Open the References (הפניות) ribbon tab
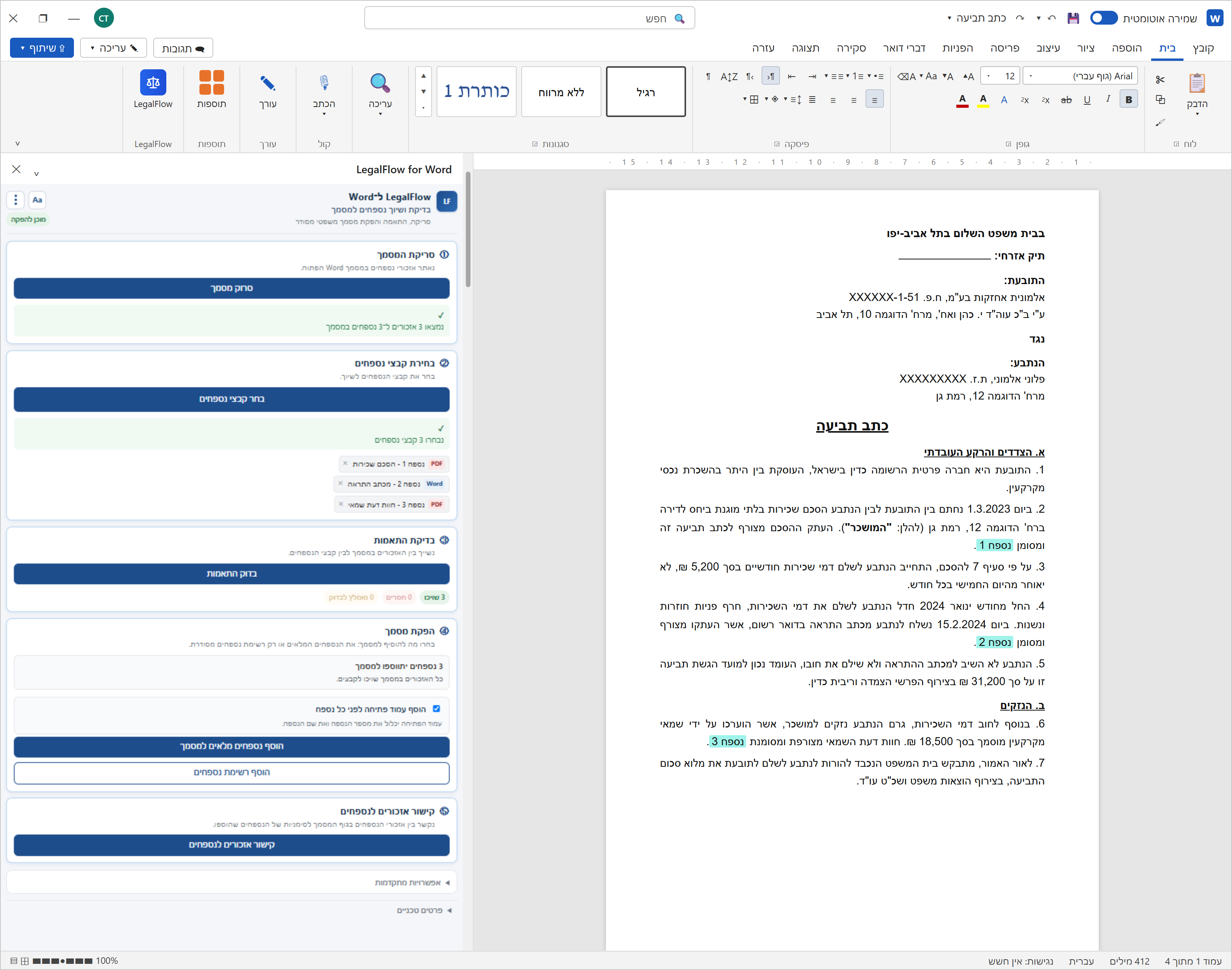This screenshot has height=970, width=1232. point(957,48)
